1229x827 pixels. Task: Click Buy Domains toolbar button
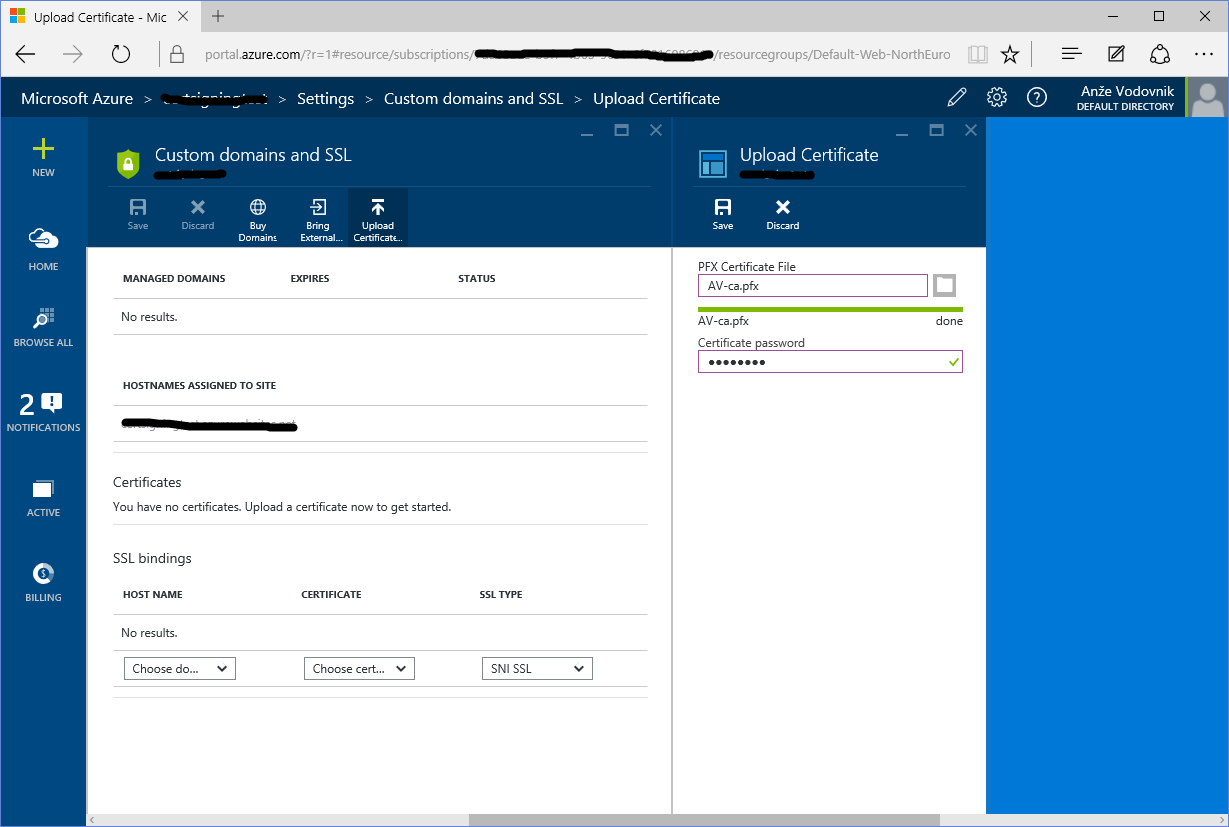258,218
